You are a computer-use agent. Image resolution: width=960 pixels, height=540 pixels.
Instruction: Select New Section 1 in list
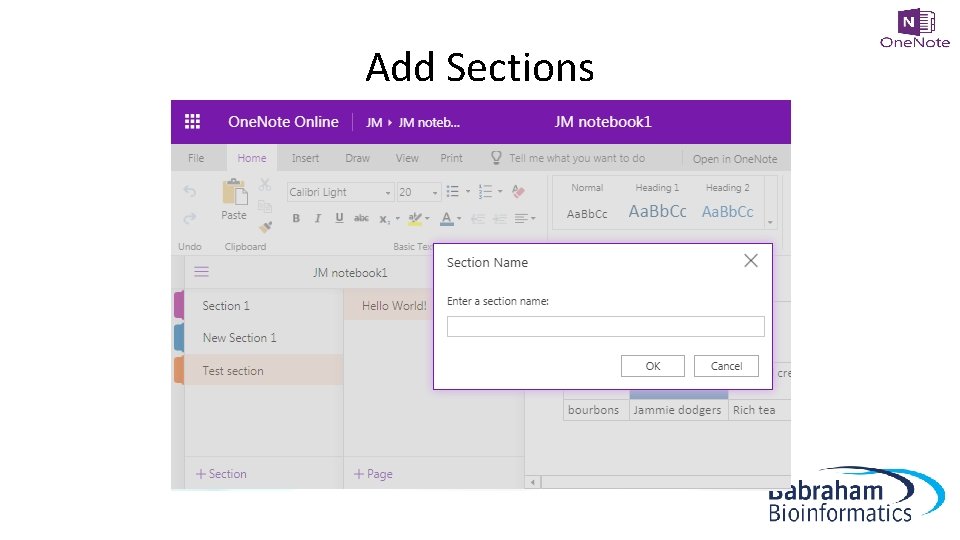click(263, 337)
